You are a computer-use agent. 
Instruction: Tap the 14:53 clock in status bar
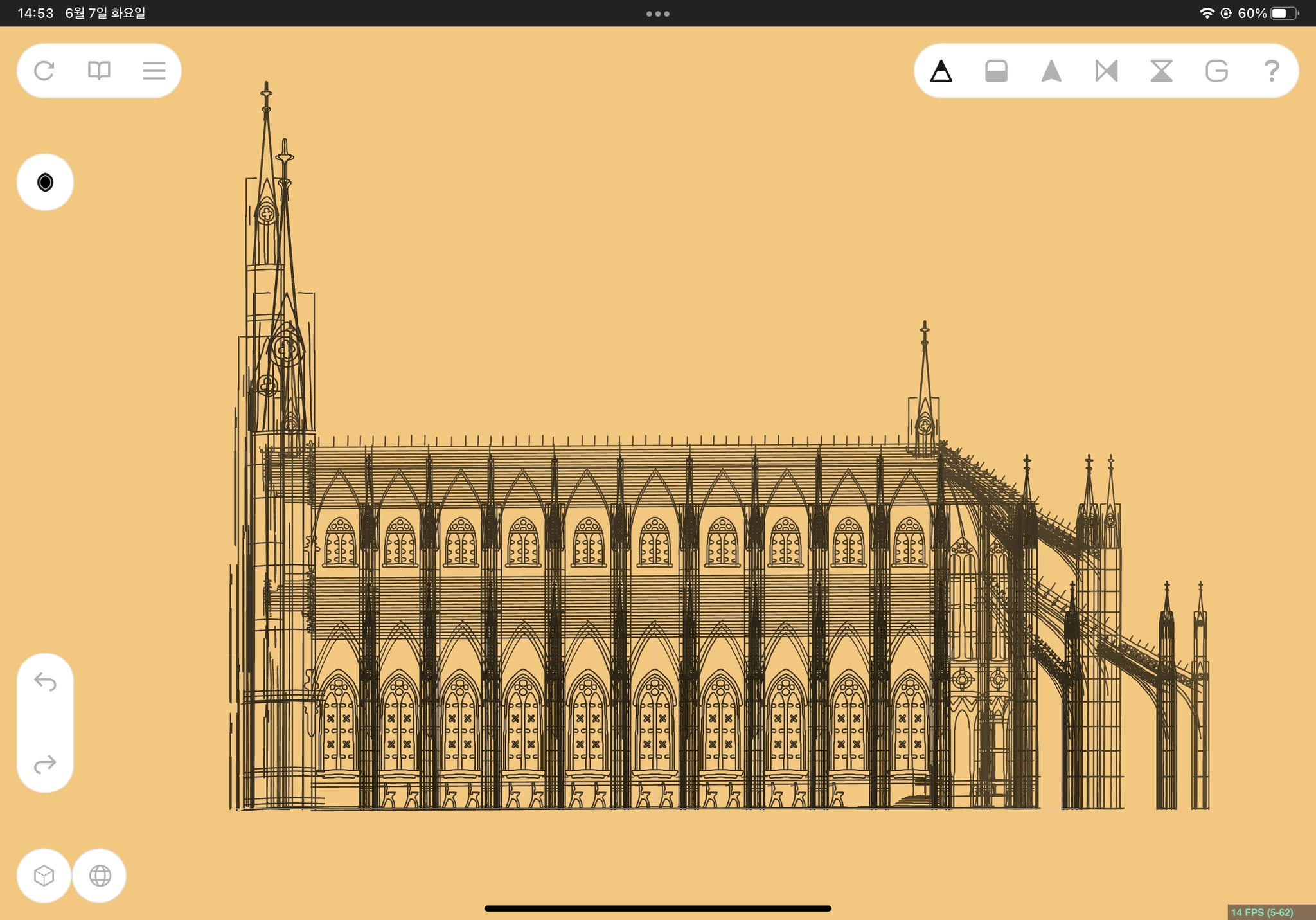35,14
